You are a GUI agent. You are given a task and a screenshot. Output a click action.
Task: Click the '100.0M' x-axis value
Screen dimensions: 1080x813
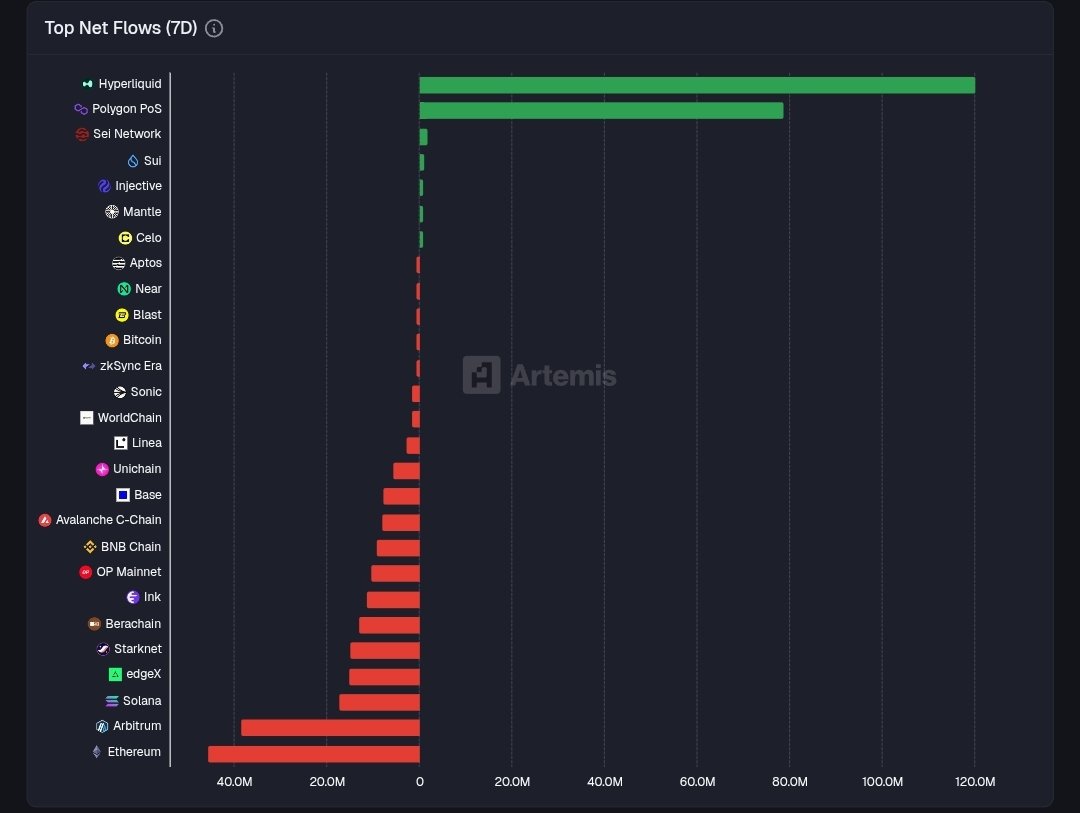[882, 782]
